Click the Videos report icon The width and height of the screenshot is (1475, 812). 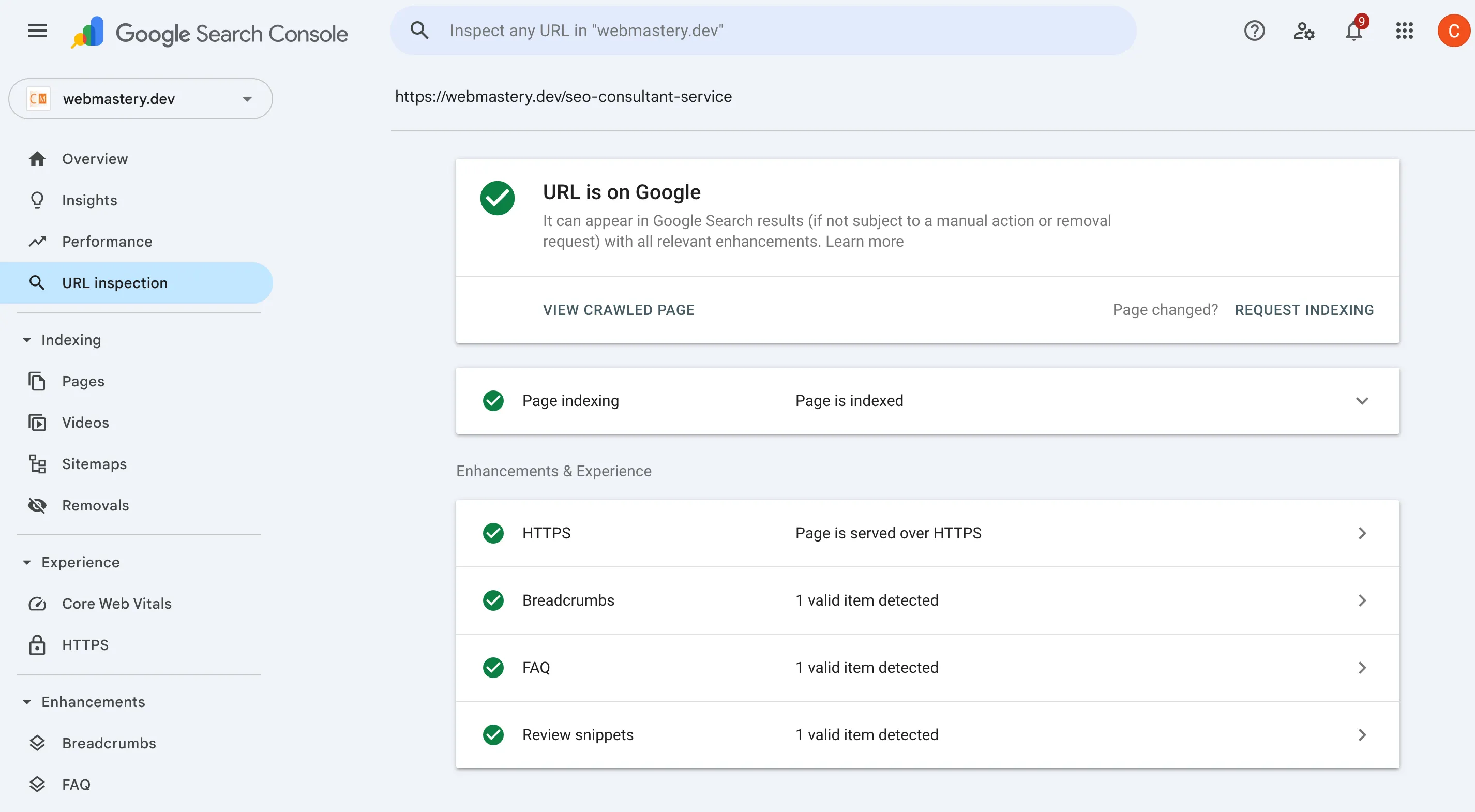click(37, 422)
